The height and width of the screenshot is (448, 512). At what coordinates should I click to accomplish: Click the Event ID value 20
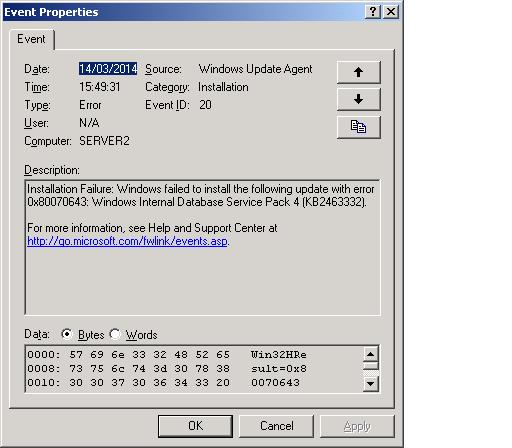(x=205, y=105)
